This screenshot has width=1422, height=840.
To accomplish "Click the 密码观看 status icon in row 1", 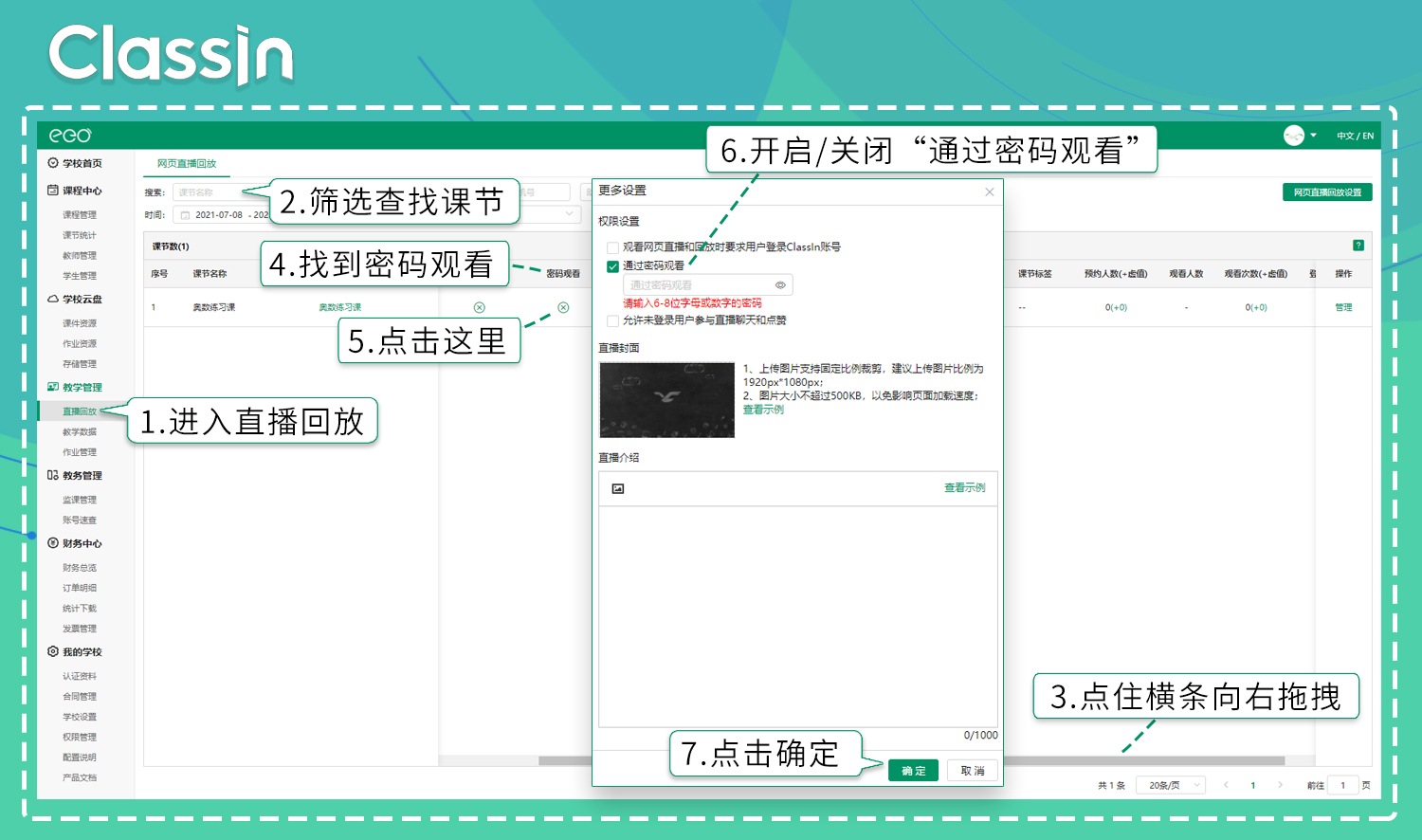I will click(563, 307).
